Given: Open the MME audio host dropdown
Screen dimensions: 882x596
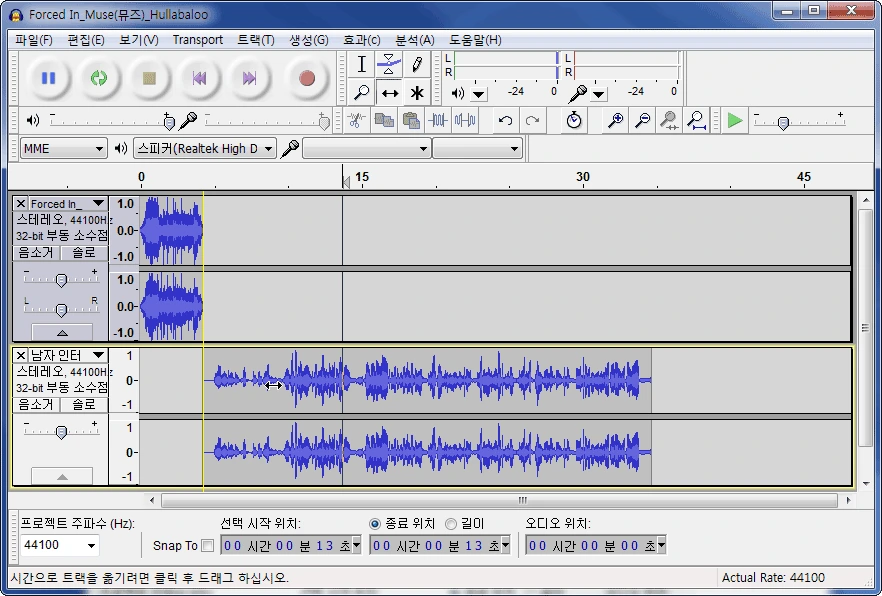Looking at the screenshot, I should click(x=63, y=148).
